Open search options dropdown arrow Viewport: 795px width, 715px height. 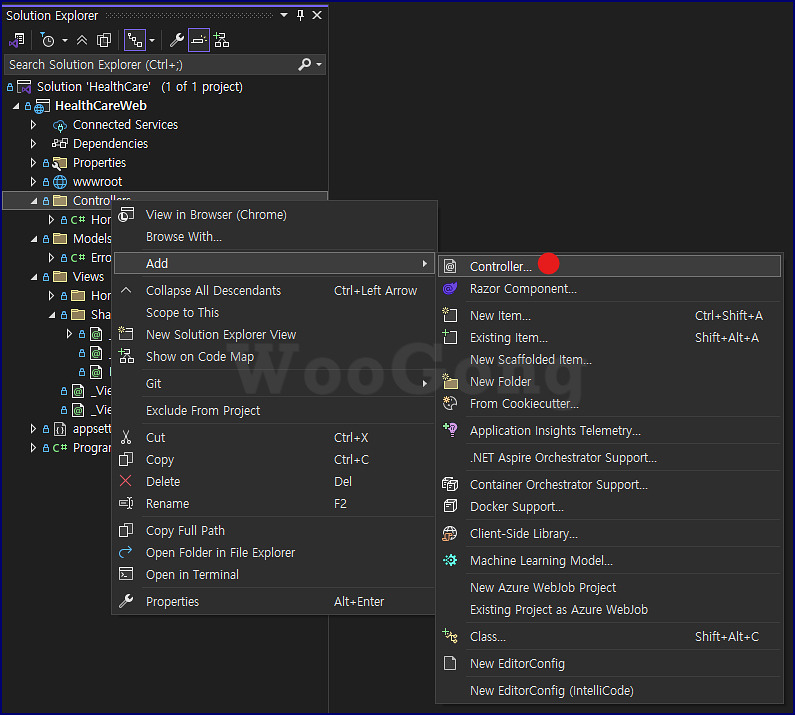pyautogui.click(x=319, y=64)
